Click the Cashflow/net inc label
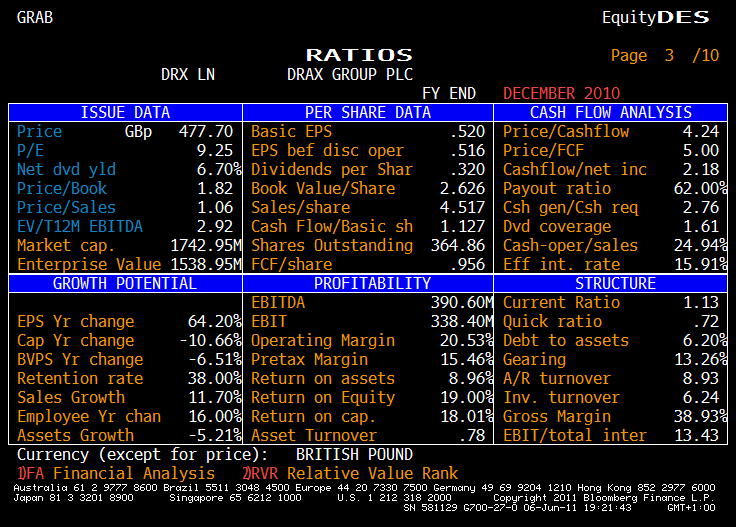Screen dimensions: 736x527 click(x=575, y=169)
